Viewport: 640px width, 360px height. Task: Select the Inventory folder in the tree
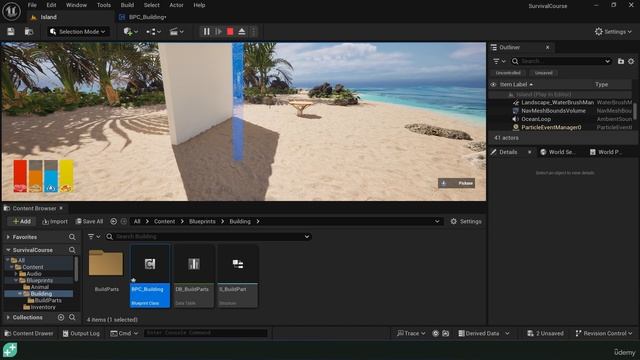tap(43, 307)
